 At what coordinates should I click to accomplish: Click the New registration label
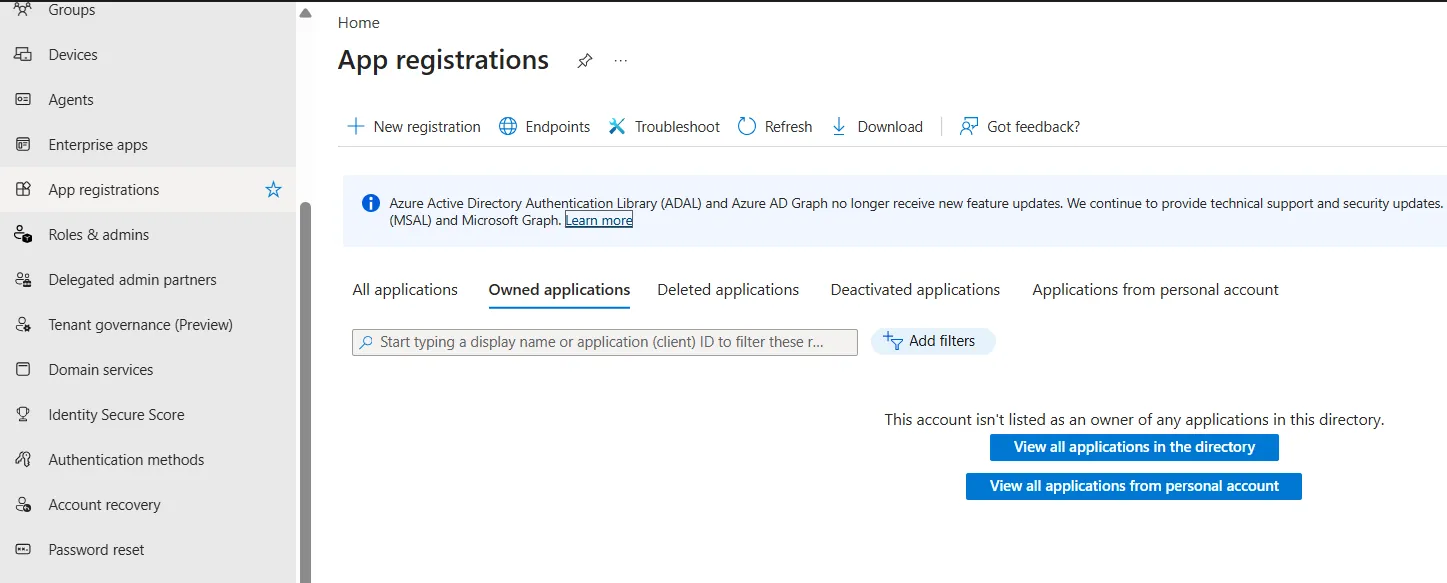click(427, 126)
